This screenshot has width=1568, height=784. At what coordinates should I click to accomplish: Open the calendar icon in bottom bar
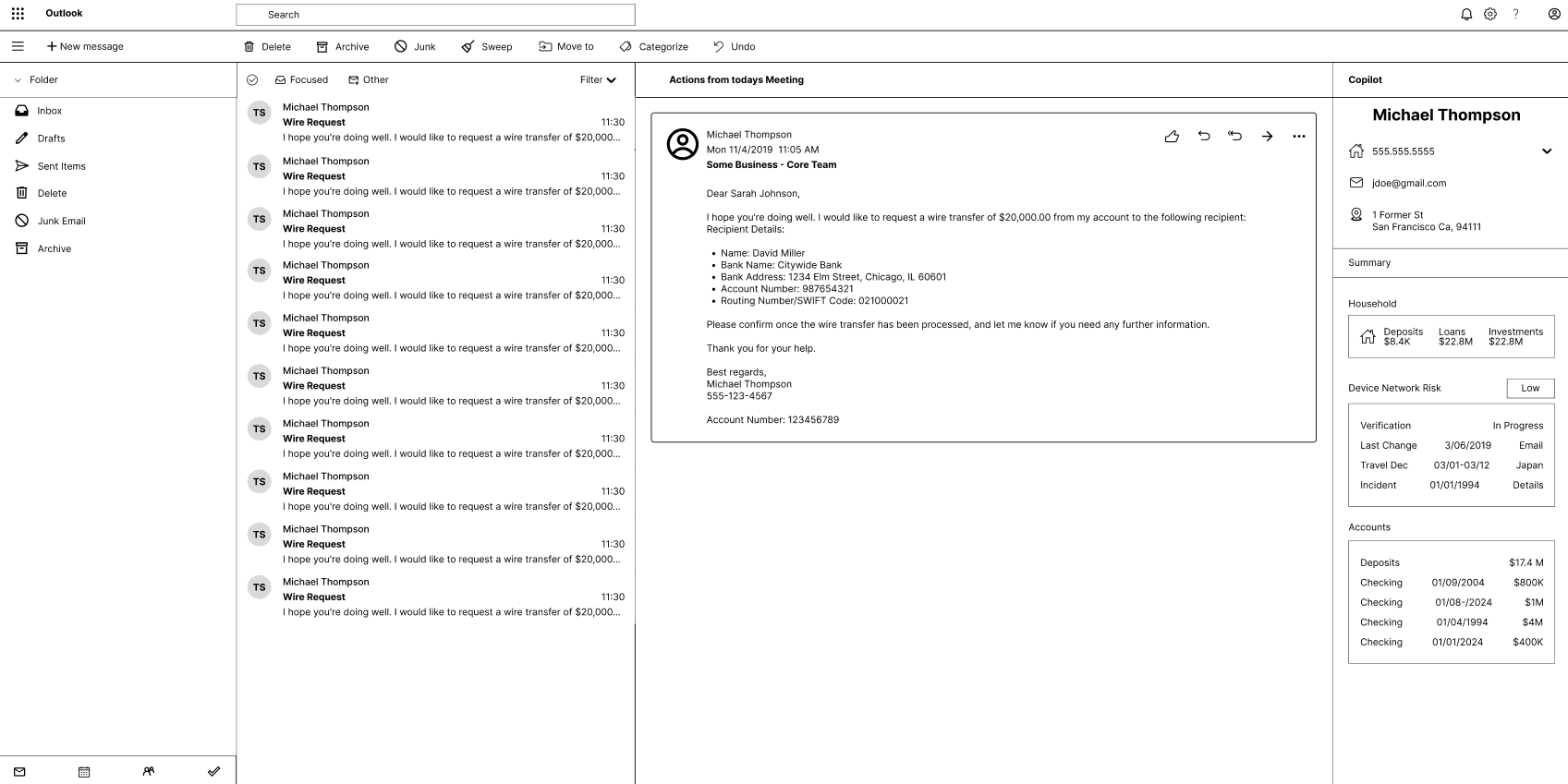[84, 771]
